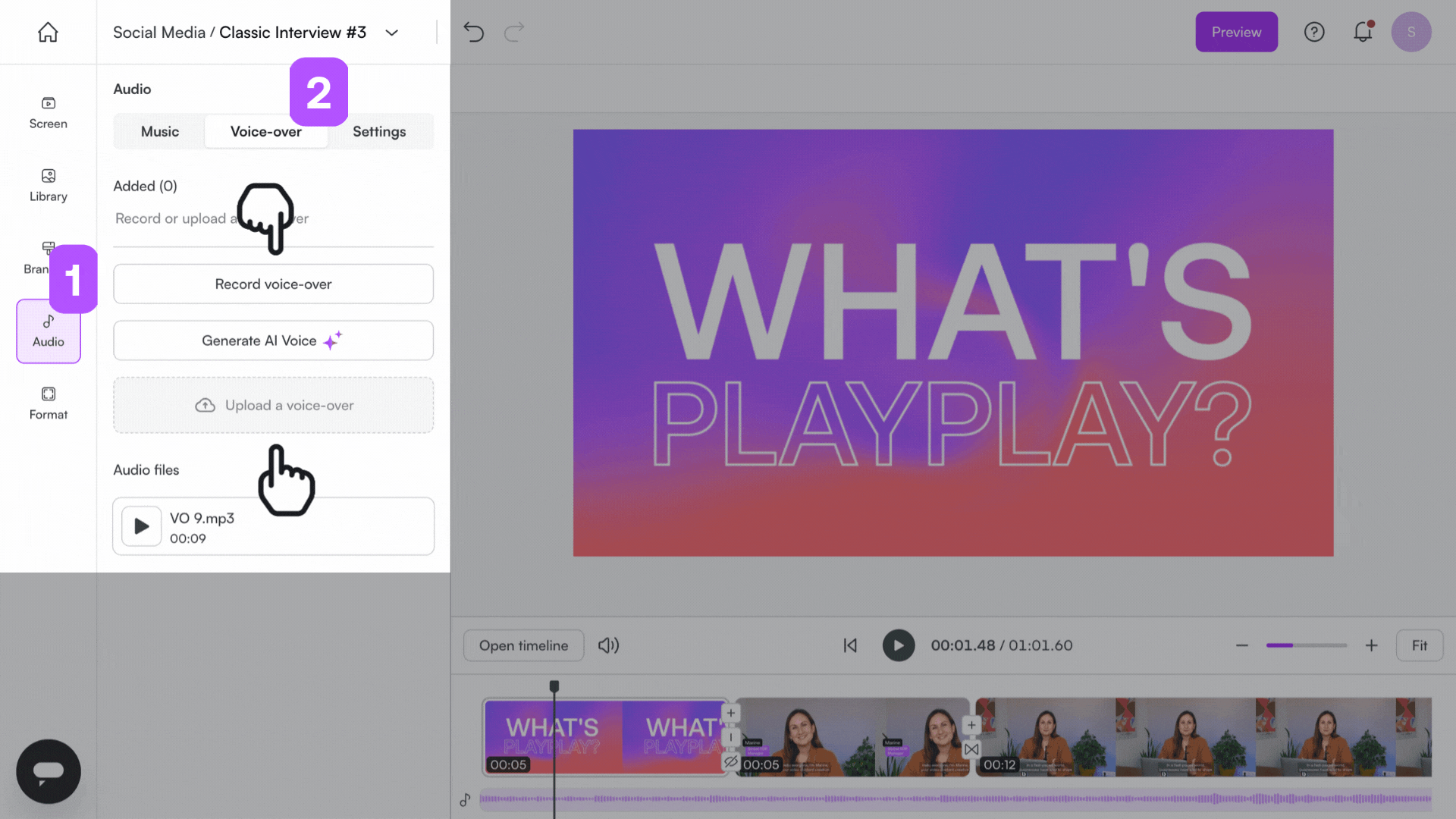The height and width of the screenshot is (819, 1456).
Task: Play the VO 9.mp3 audio file
Action: pyautogui.click(x=142, y=526)
